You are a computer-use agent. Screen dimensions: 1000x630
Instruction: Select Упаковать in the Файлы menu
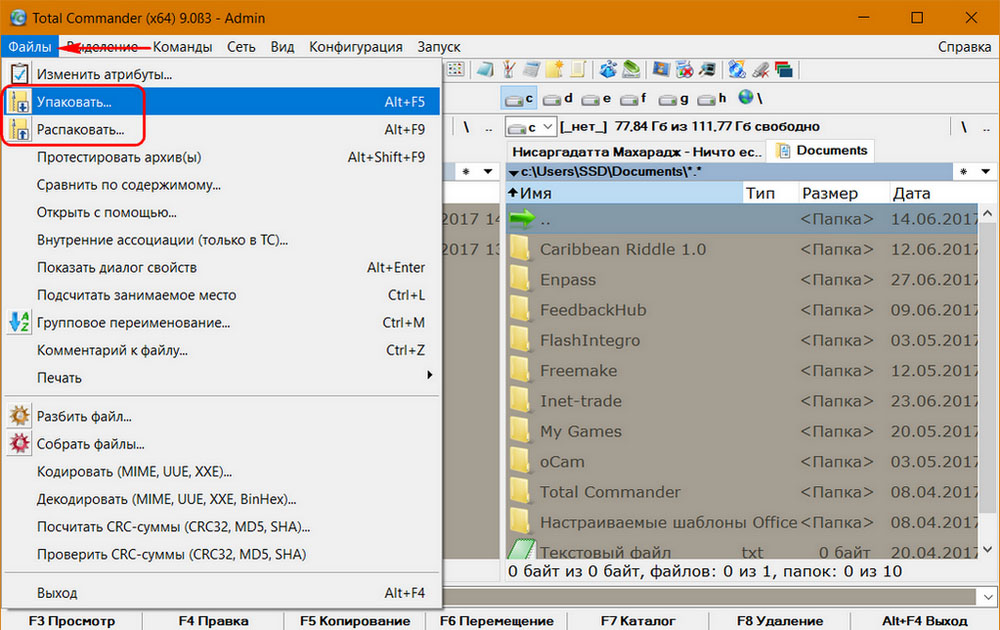222,101
